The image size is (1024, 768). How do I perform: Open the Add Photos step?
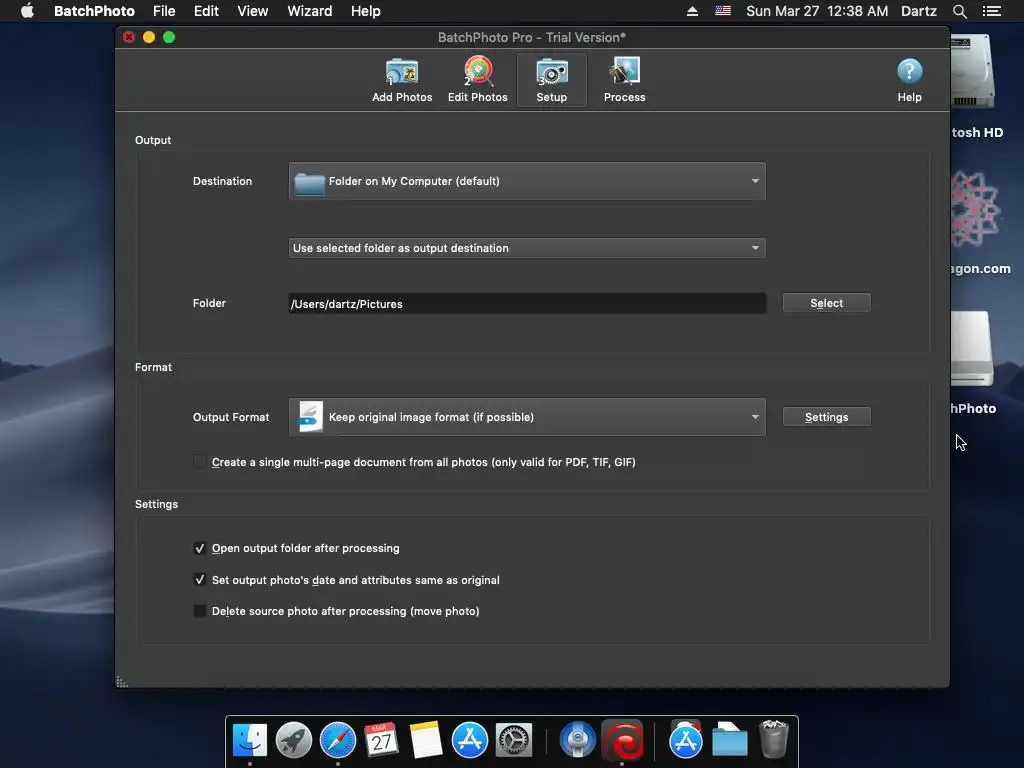402,80
